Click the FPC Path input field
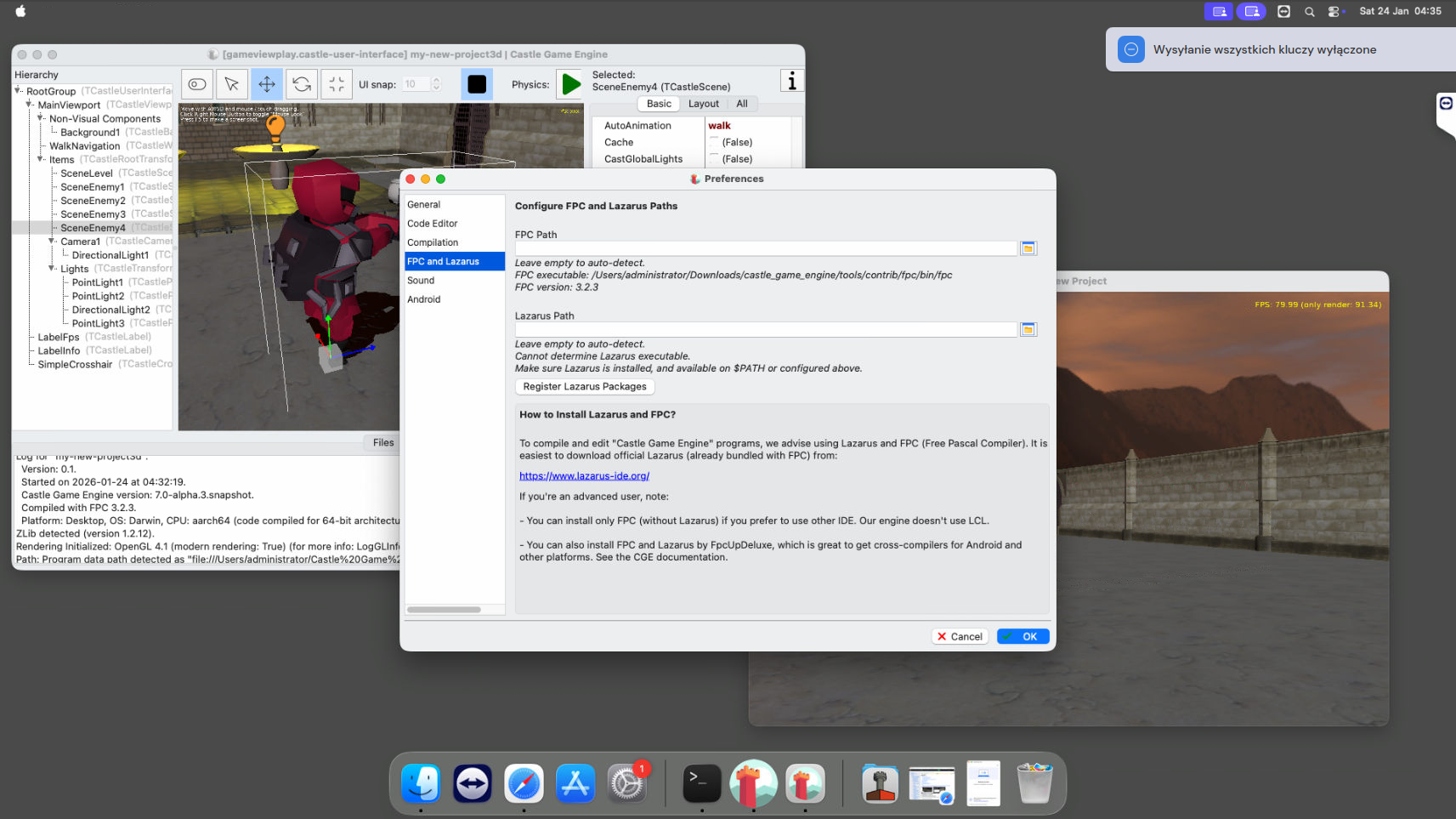This screenshot has width=1456, height=819. 765,248
